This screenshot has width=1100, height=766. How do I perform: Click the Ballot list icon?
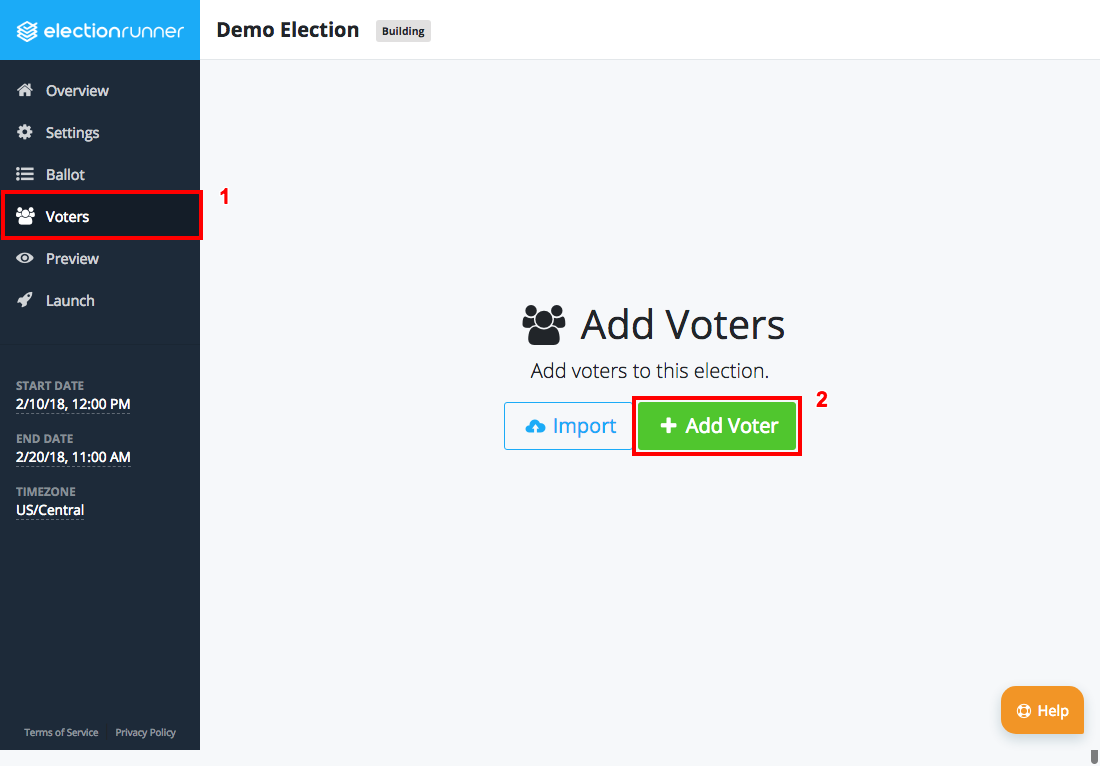click(x=24, y=174)
